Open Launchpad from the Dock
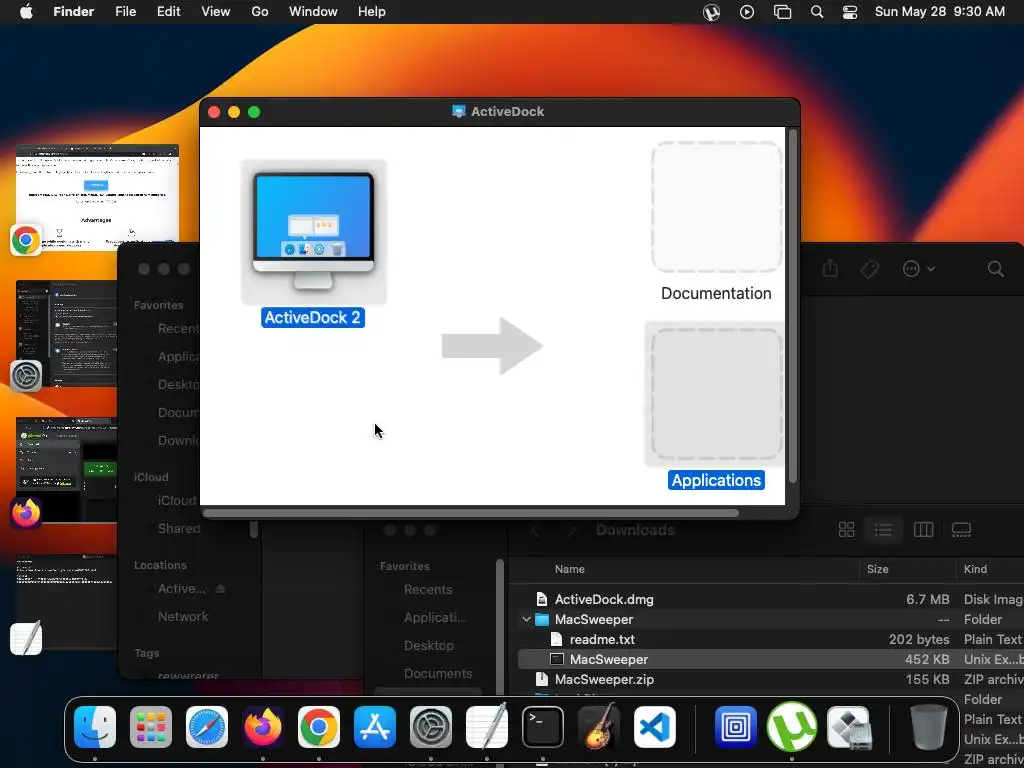The image size is (1024, 768). [x=151, y=727]
